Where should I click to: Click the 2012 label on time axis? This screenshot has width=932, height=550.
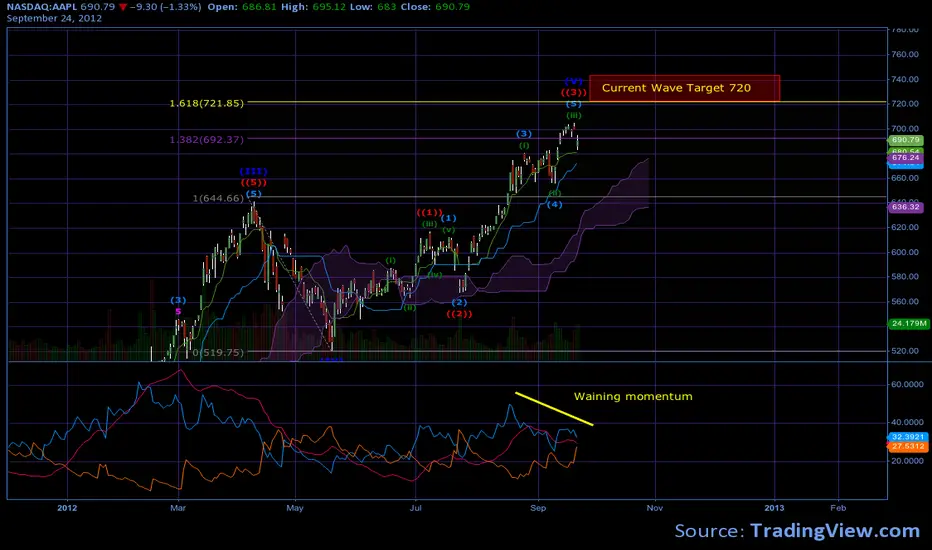67,508
